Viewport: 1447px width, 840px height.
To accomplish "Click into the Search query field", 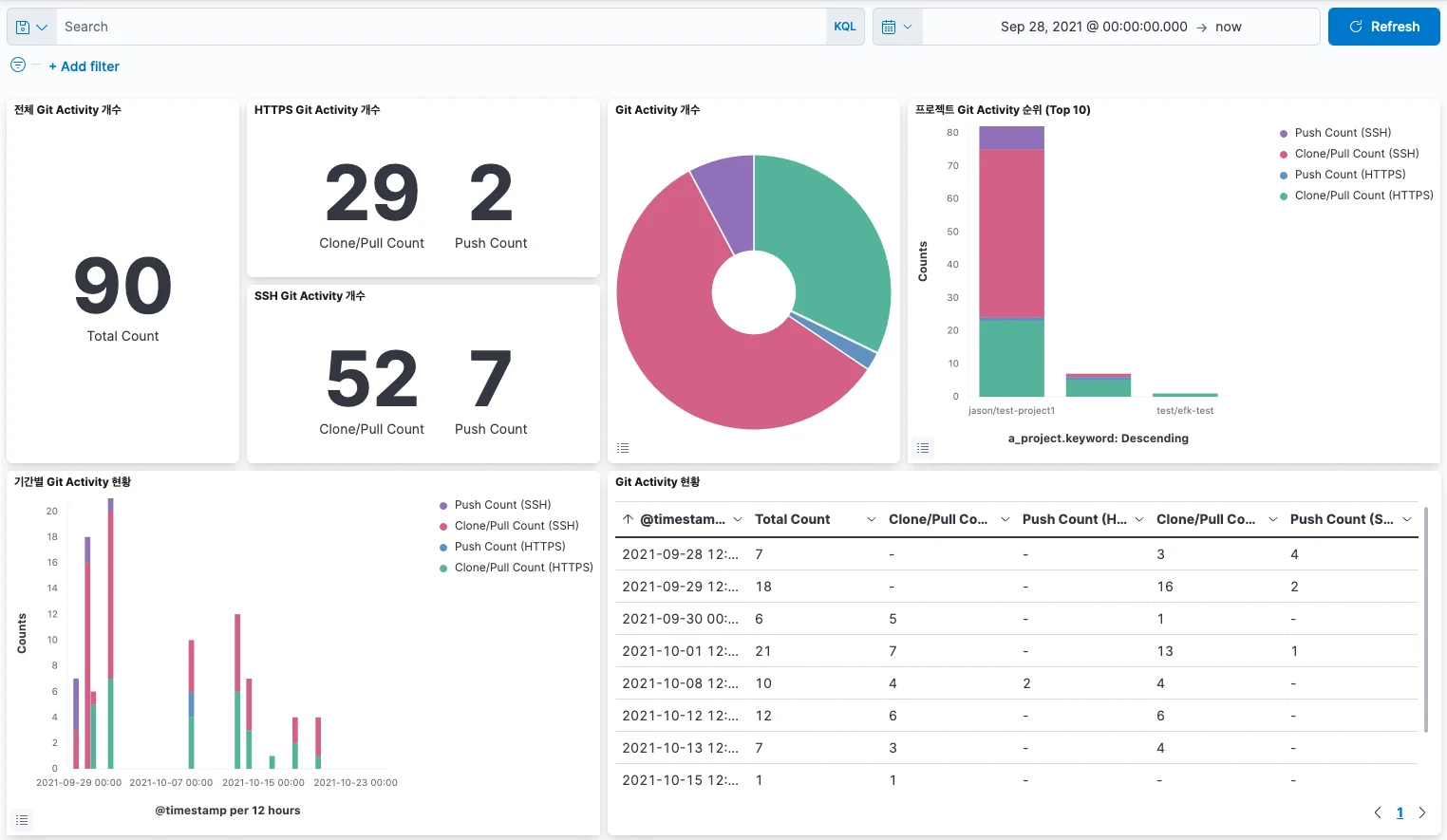I will pyautogui.click(x=437, y=28).
